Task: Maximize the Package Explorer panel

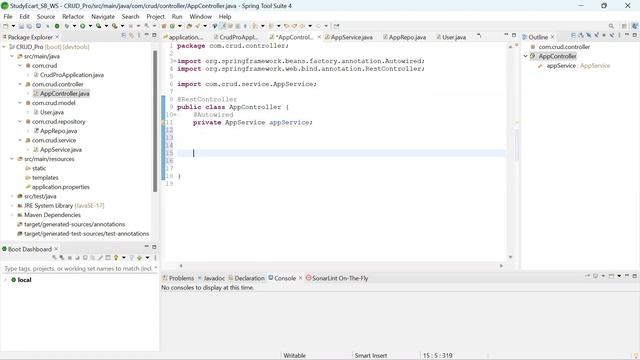Action: (x=154, y=36)
